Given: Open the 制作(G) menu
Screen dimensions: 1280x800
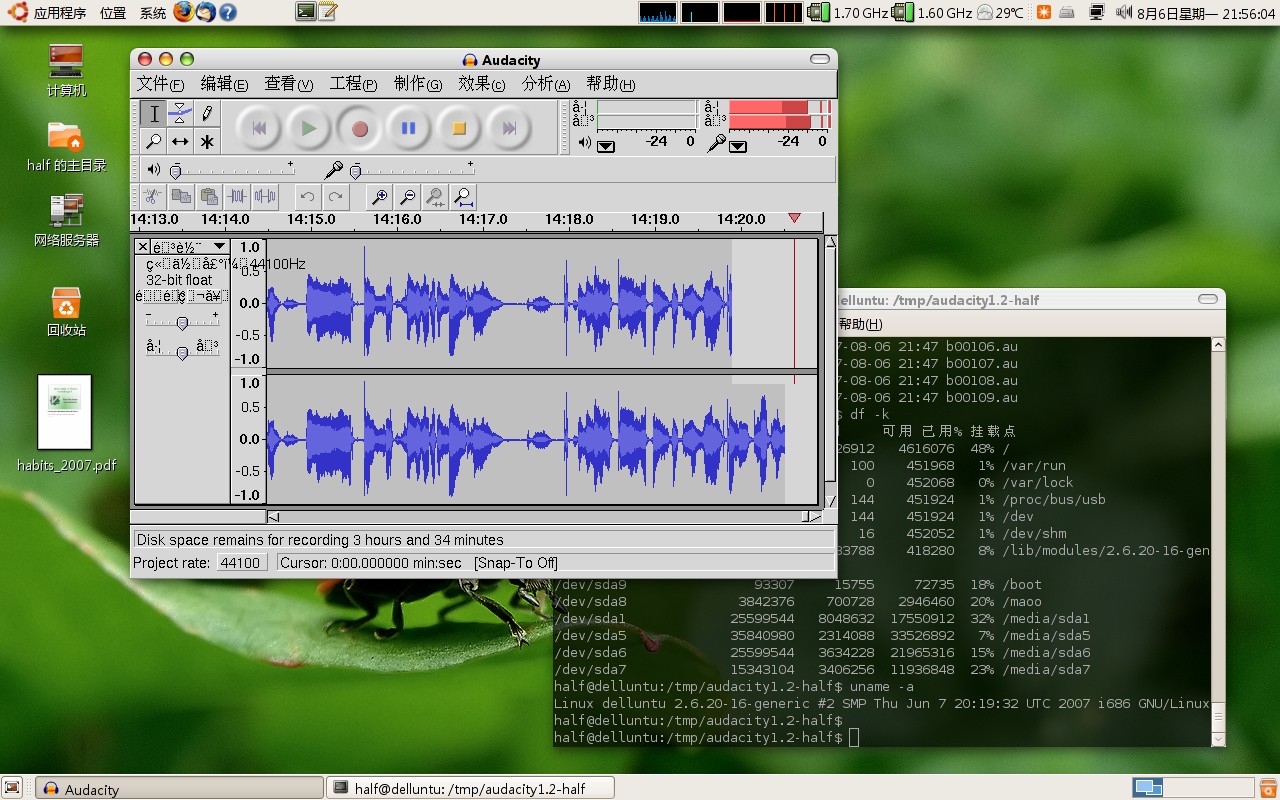Looking at the screenshot, I should (x=418, y=84).
